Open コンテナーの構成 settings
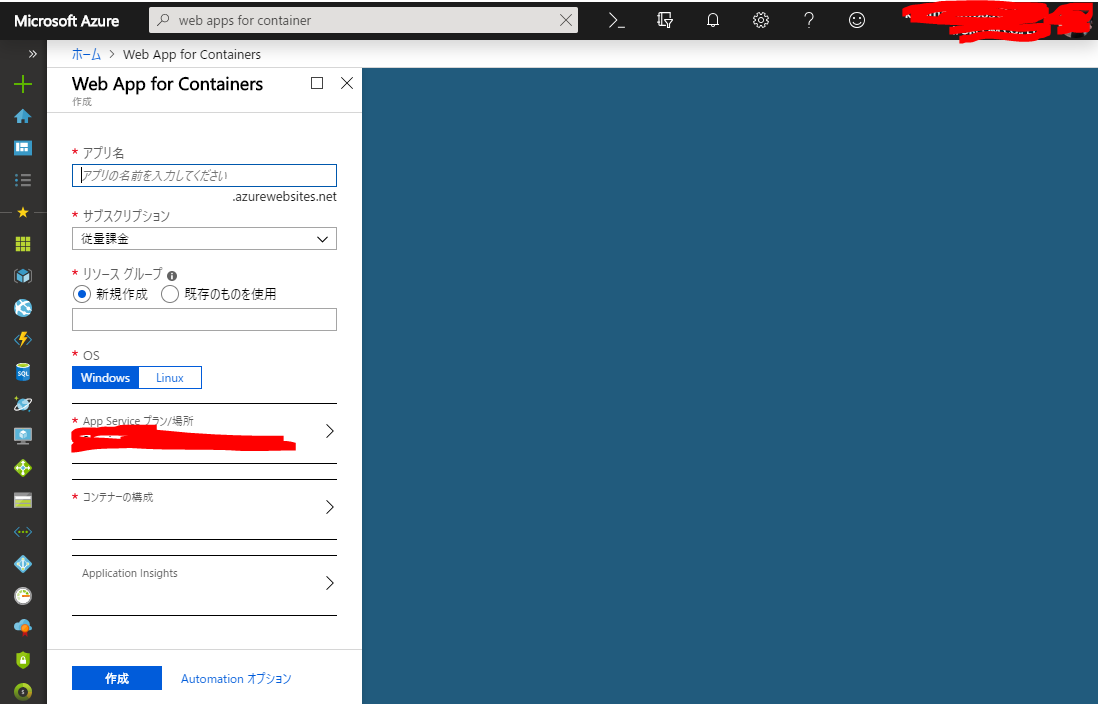This screenshot has height=704, width=1098. coord(204,509)
